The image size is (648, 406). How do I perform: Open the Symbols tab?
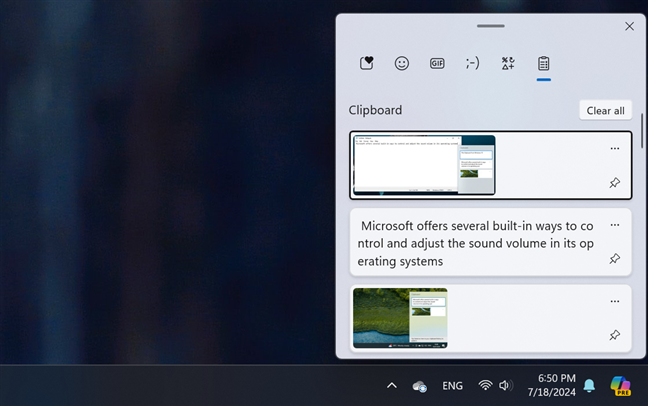tap(508, 63)
